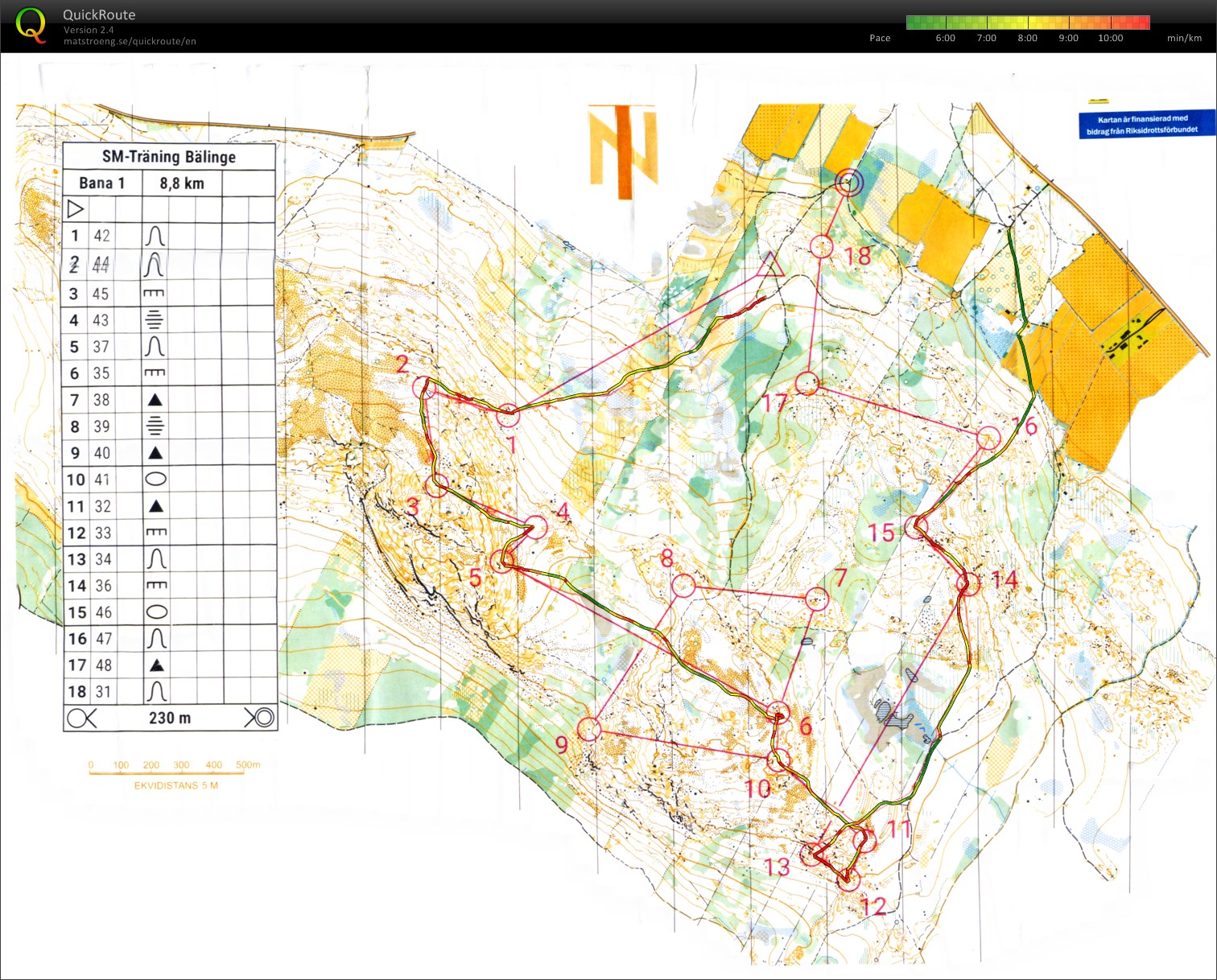Select control circle 2 on the map
The image size is (1217, 980).
tap(424, 389)
